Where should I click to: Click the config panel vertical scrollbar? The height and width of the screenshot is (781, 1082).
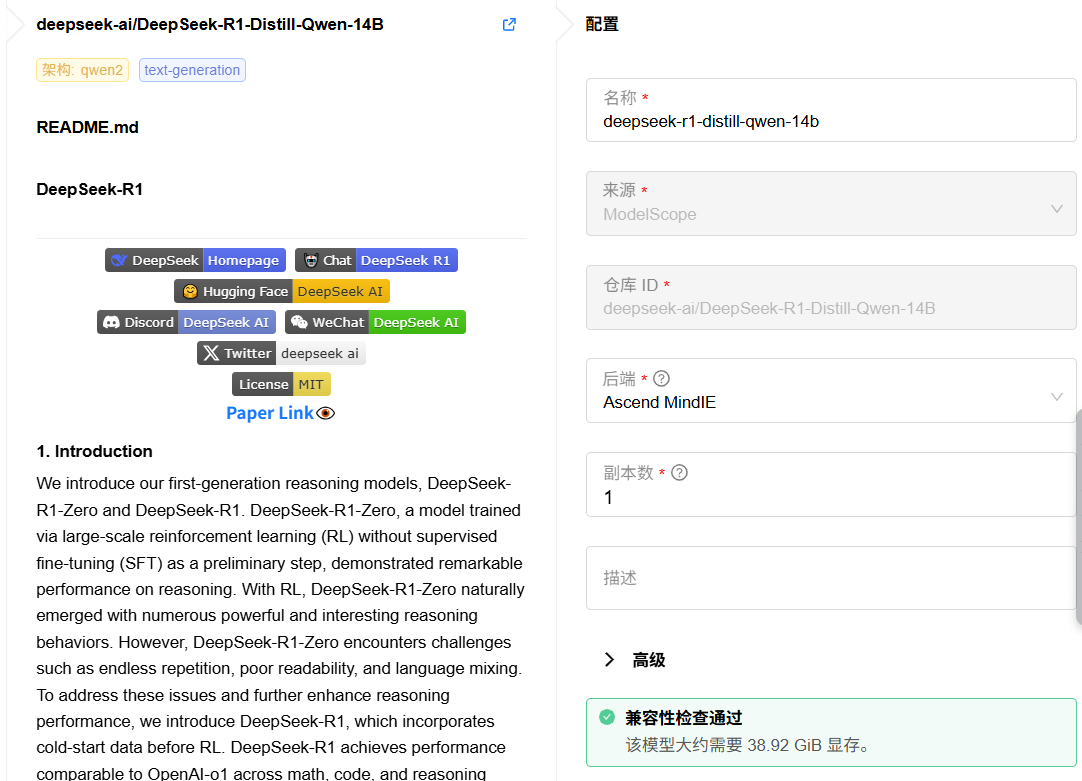coord(1079,517)
